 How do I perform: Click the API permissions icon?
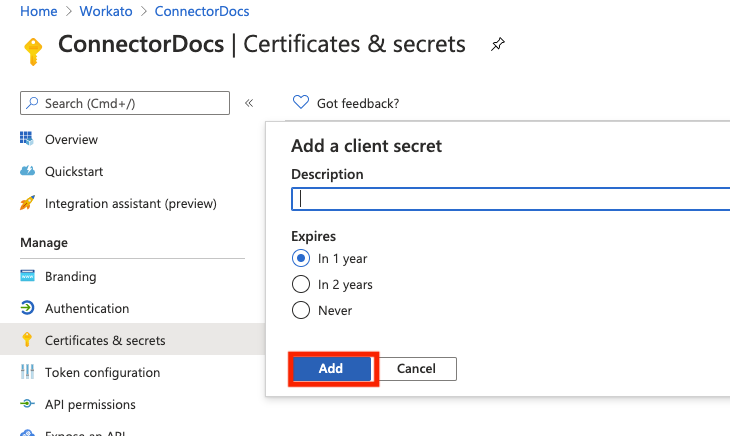(27, 405)
